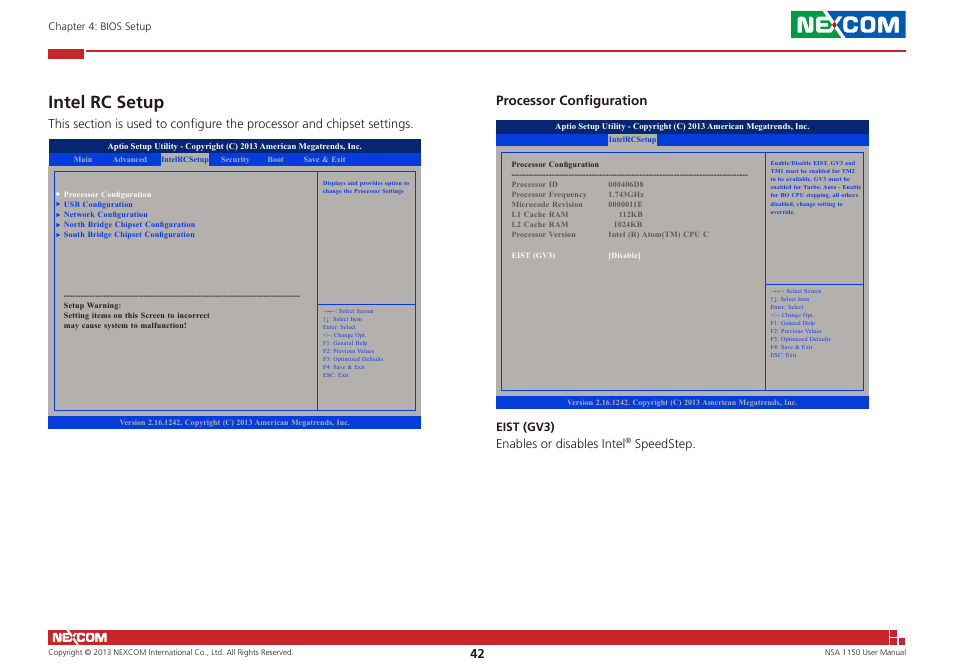Viewport: 954px width, 672px height.
Task: Click Processor Version Intel Atom CPU text
Action: pos(658,235)
